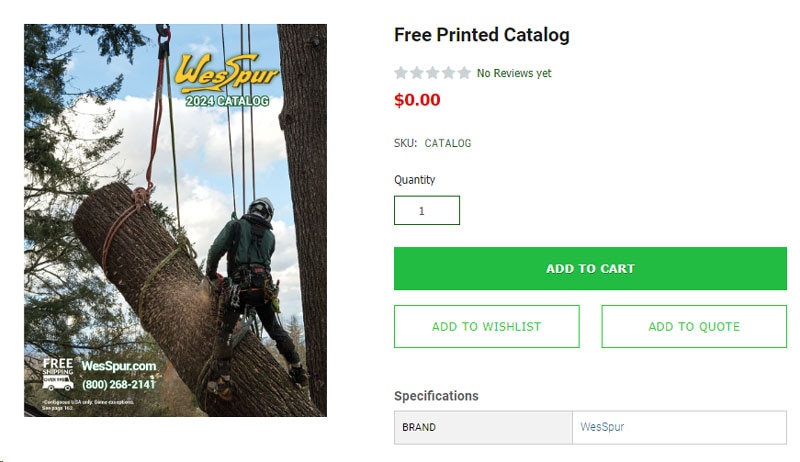Focus the Quantity input field

pyautogui.click(x=427, y=210)
